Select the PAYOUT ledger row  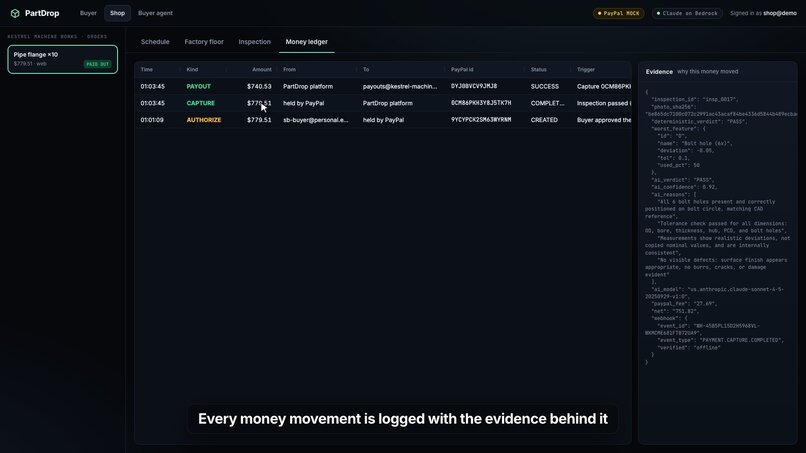click(383, 86)
